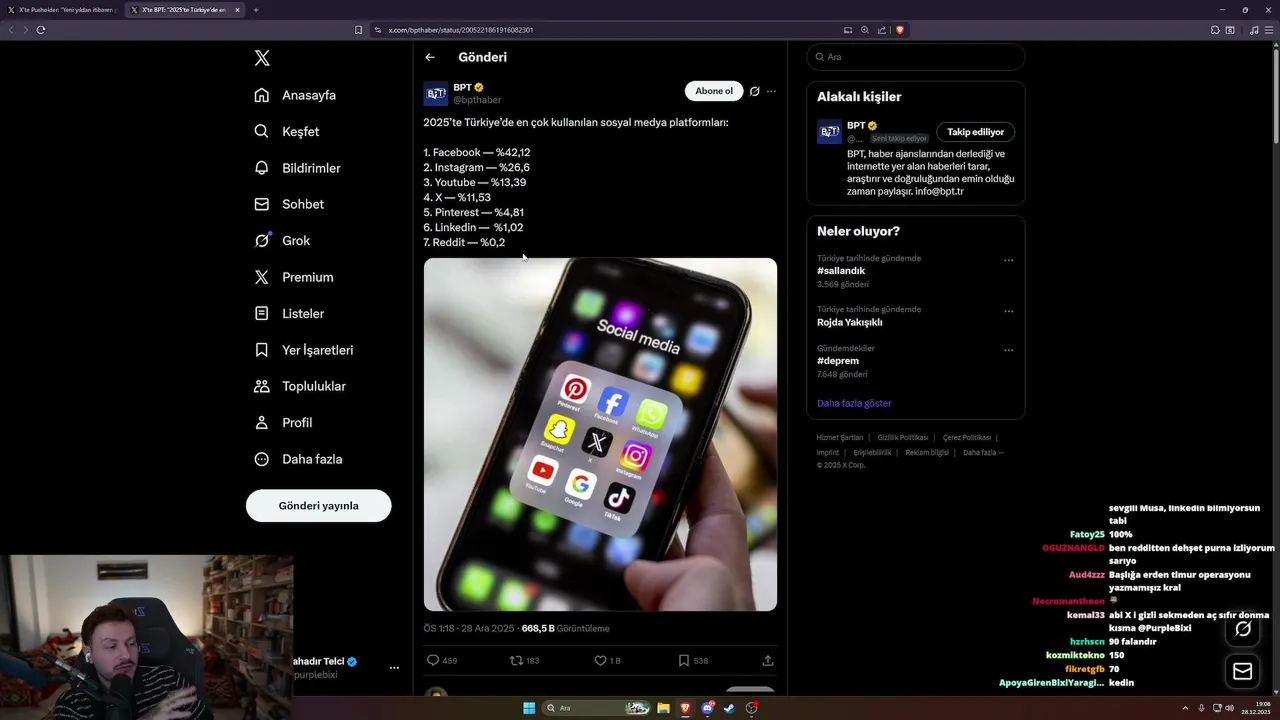Bookmark the post with 538 icon
The image size is (1280, 720).
[684, 660]
